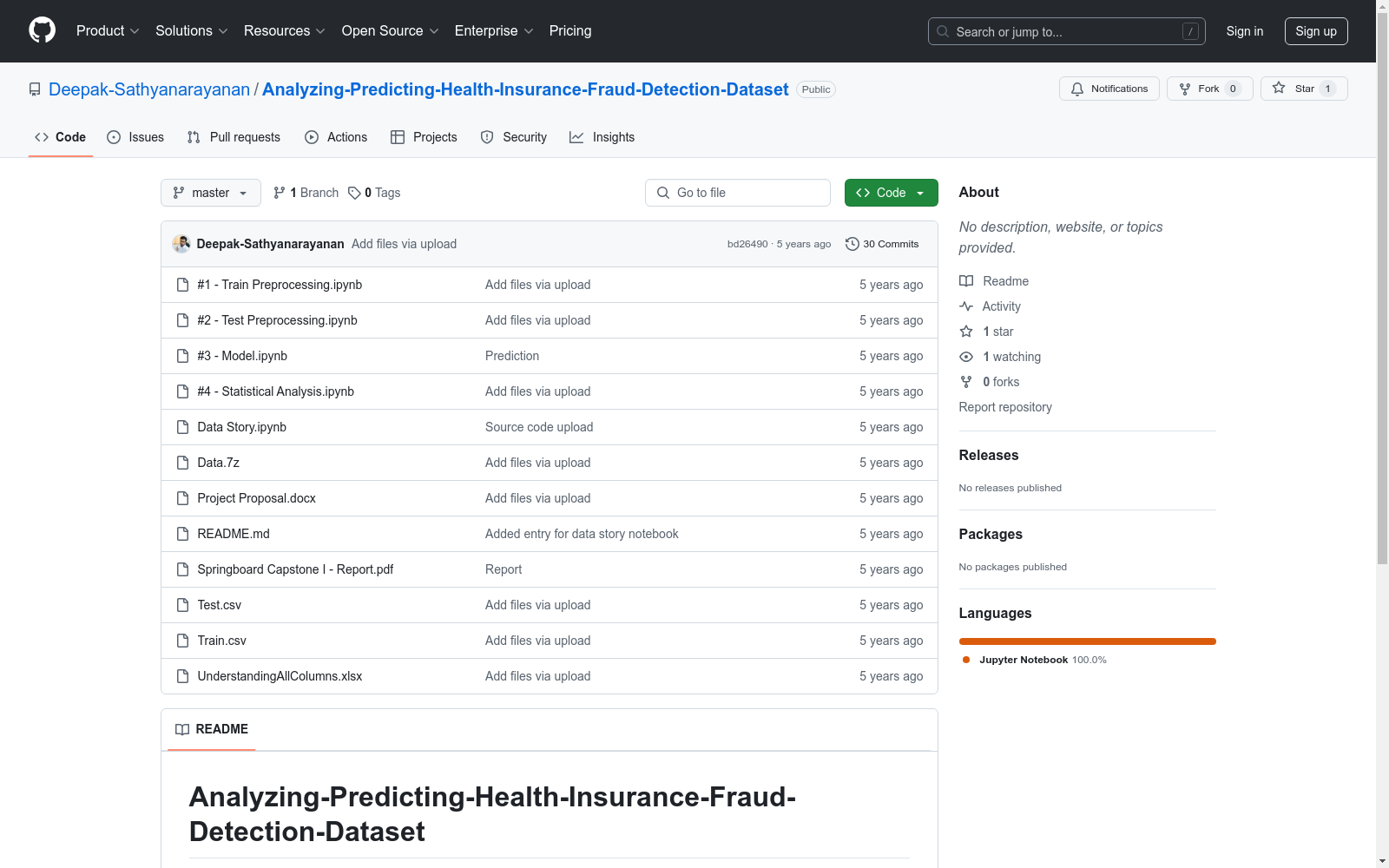The width and height of the screenshot is (1389, 868).
Task: Switch to the Pull requests tab
Action: tap(233, 137)
